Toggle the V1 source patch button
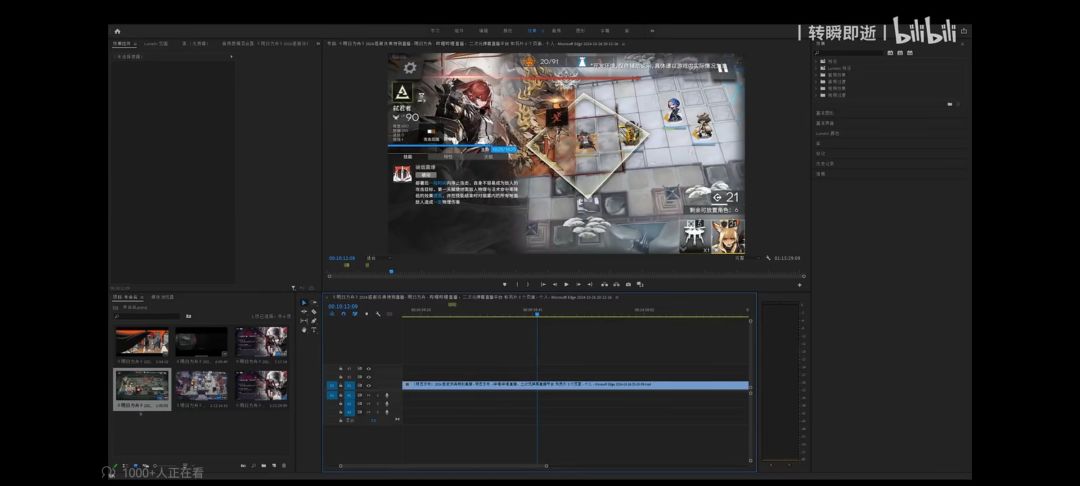The height and width of the screenshot is (486, 1080). click(x=331, y=385)
